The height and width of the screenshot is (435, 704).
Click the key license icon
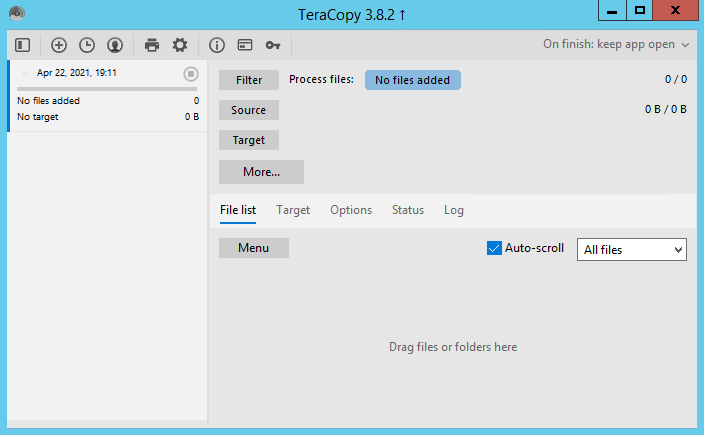point(273,45)
